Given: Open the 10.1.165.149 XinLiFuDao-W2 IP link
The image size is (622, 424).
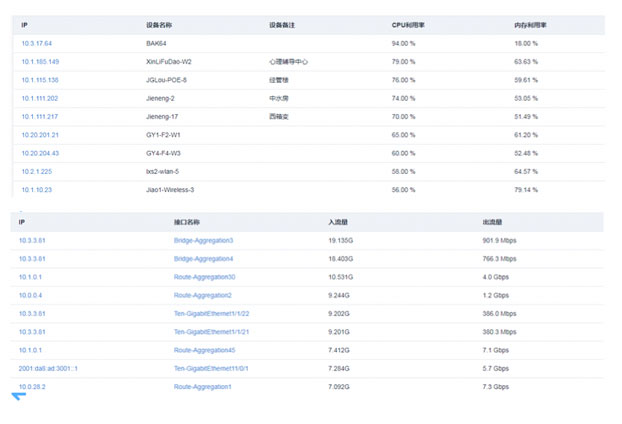Looking at the screenshot, I should 40,62.
